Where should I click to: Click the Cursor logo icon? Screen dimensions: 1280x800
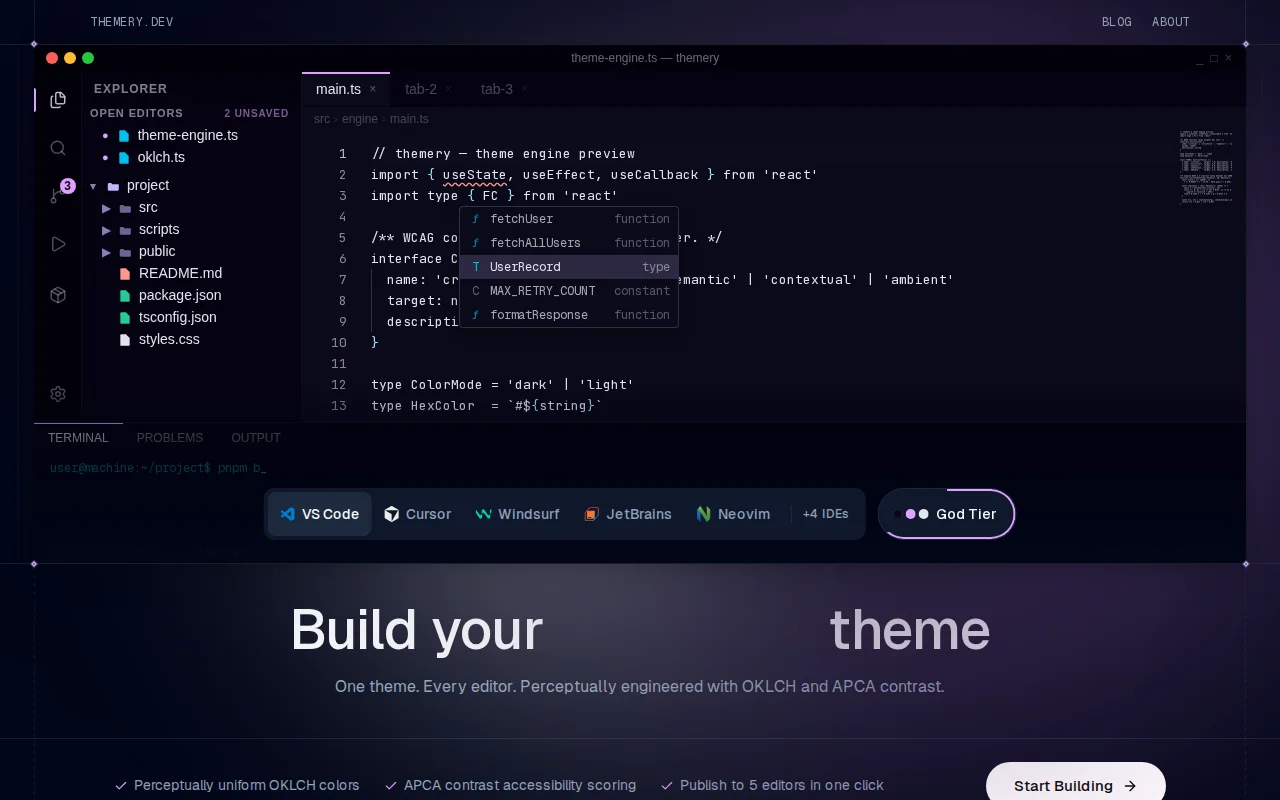392,514
